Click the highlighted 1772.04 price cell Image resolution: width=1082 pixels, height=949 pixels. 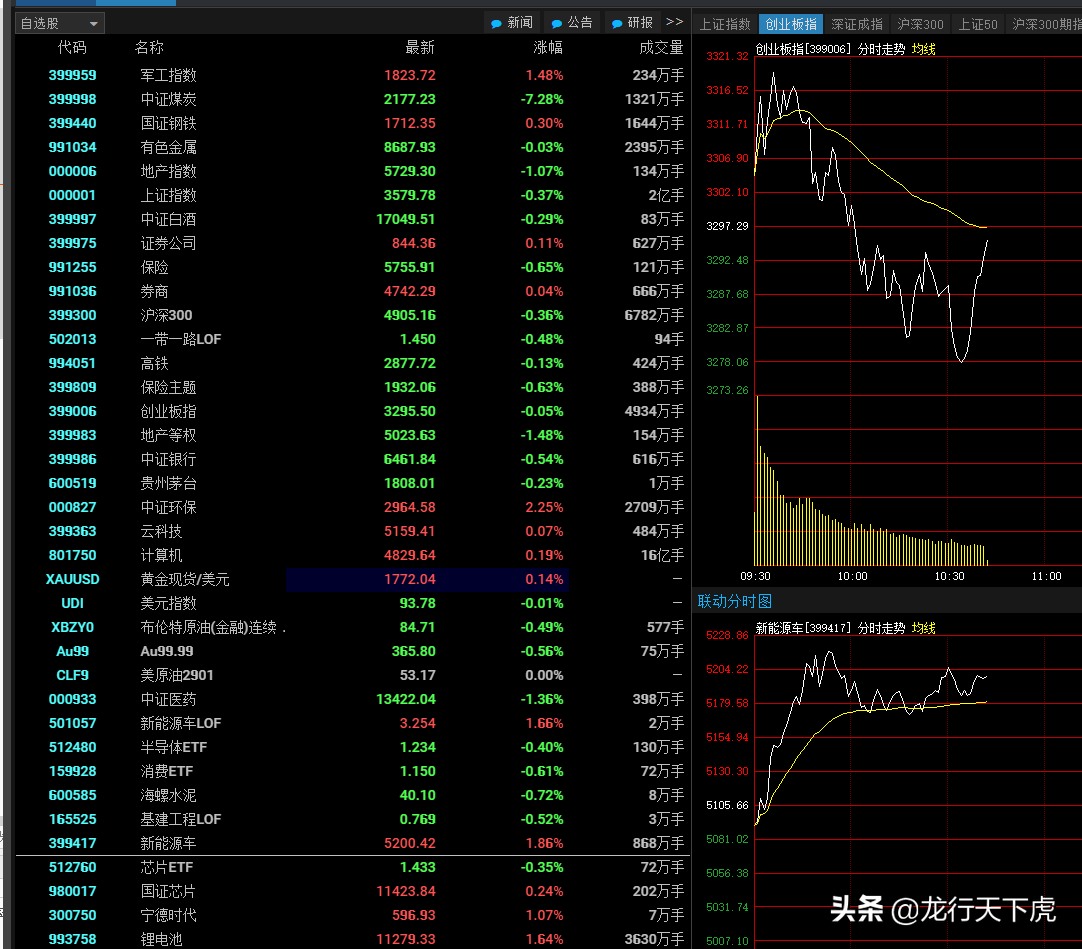410,579
